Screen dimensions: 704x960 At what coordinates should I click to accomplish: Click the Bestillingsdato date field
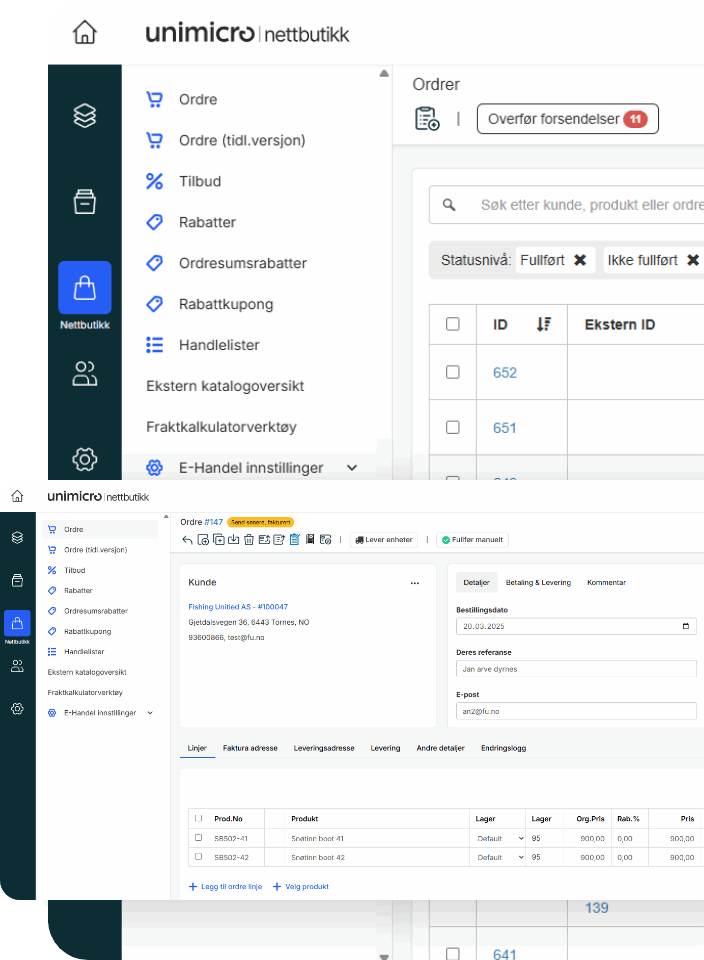click(x=576, y=626)
